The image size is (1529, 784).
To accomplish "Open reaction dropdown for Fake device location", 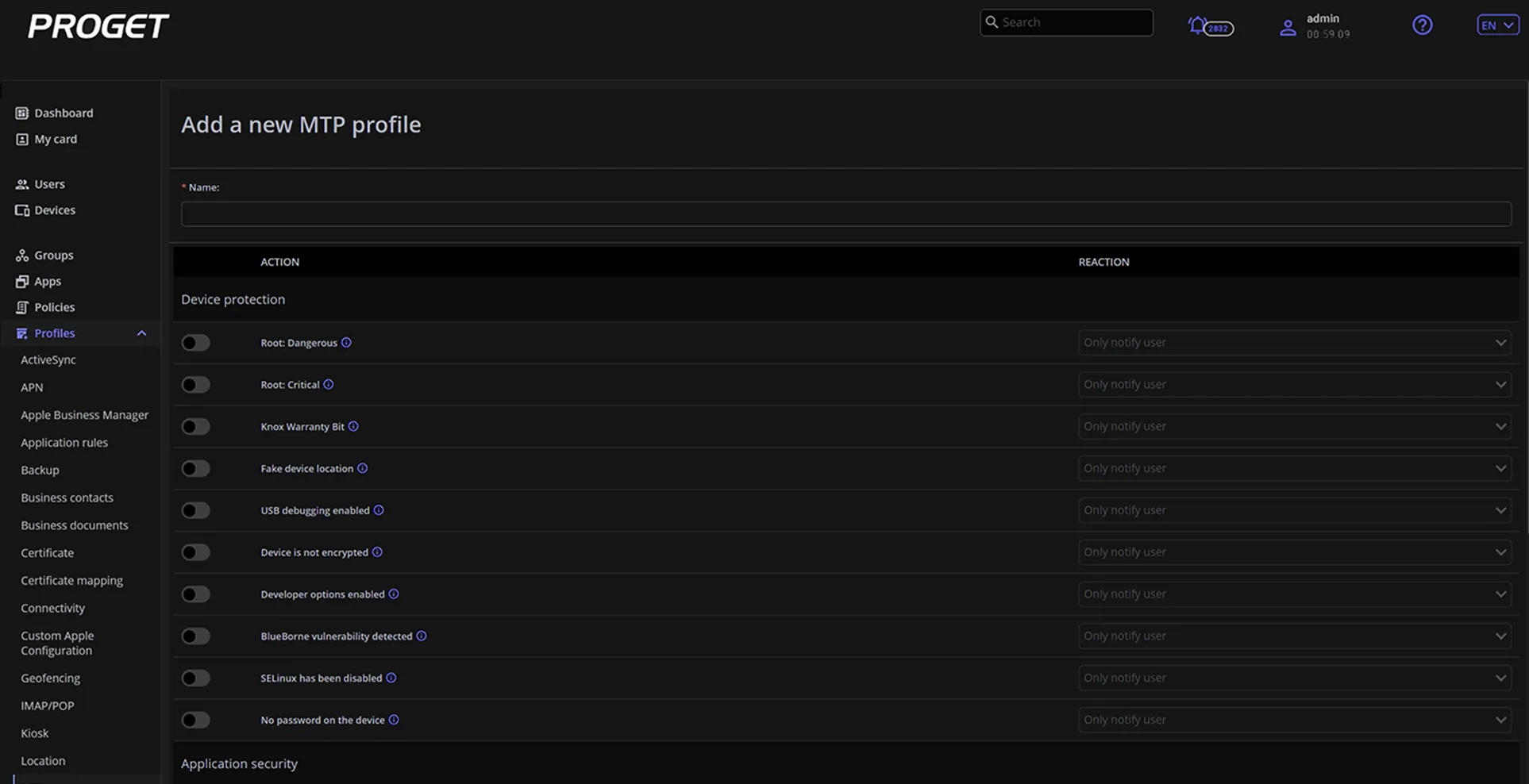I will (x=1294, y=468).
